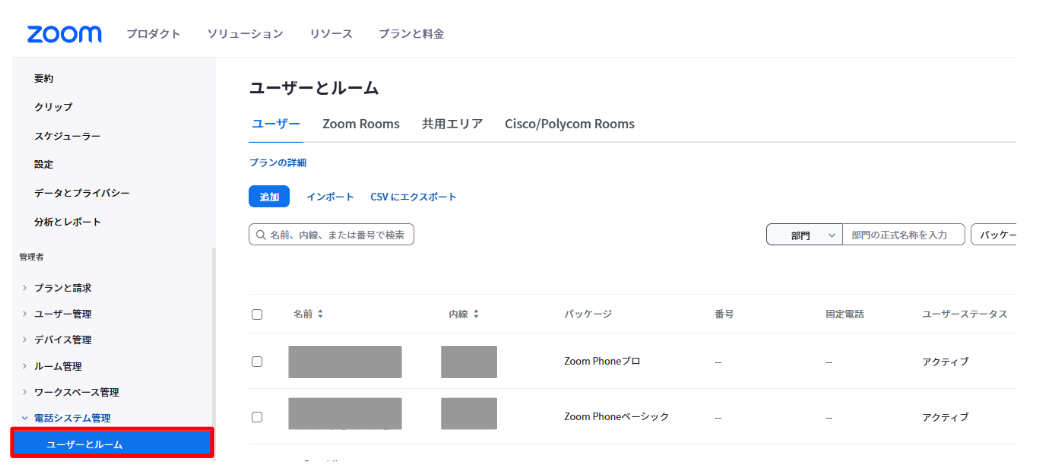Image resolution: width=1047 pixels, height=474 pixels.
Task: Click the search magnifier icon in the search box
Action: [x=260, y=235]
